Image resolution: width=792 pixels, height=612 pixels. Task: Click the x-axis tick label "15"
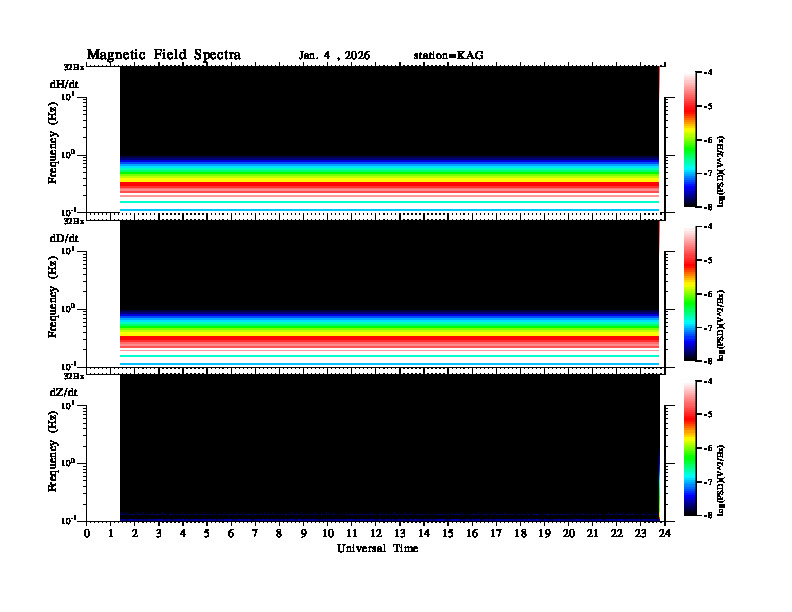pos(448,533)
